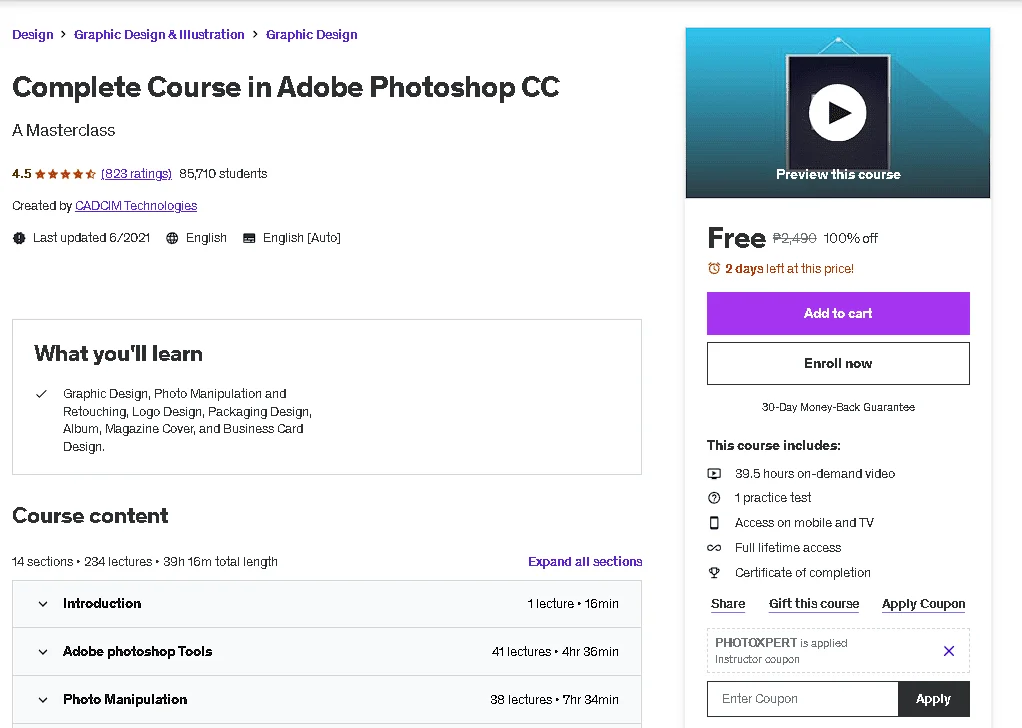Click Apply Coupon link

tap(924, 604)
